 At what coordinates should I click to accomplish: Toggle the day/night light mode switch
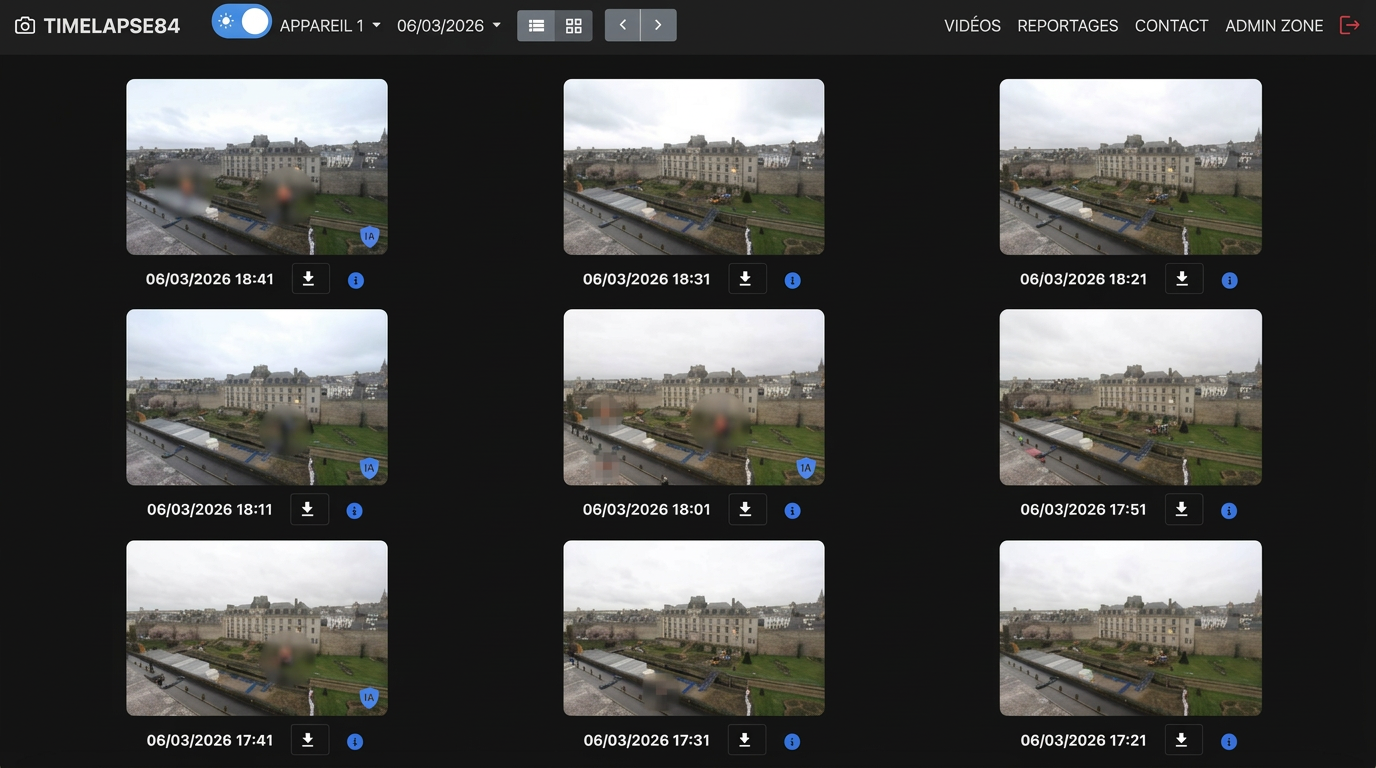[241, 22]
